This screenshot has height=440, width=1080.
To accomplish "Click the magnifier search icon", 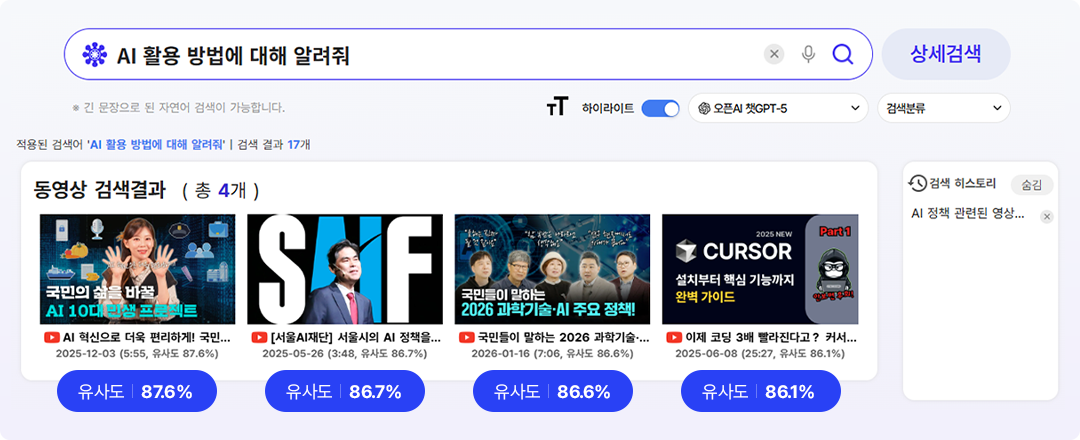I will pyautogui.click(x=842, y=54).
